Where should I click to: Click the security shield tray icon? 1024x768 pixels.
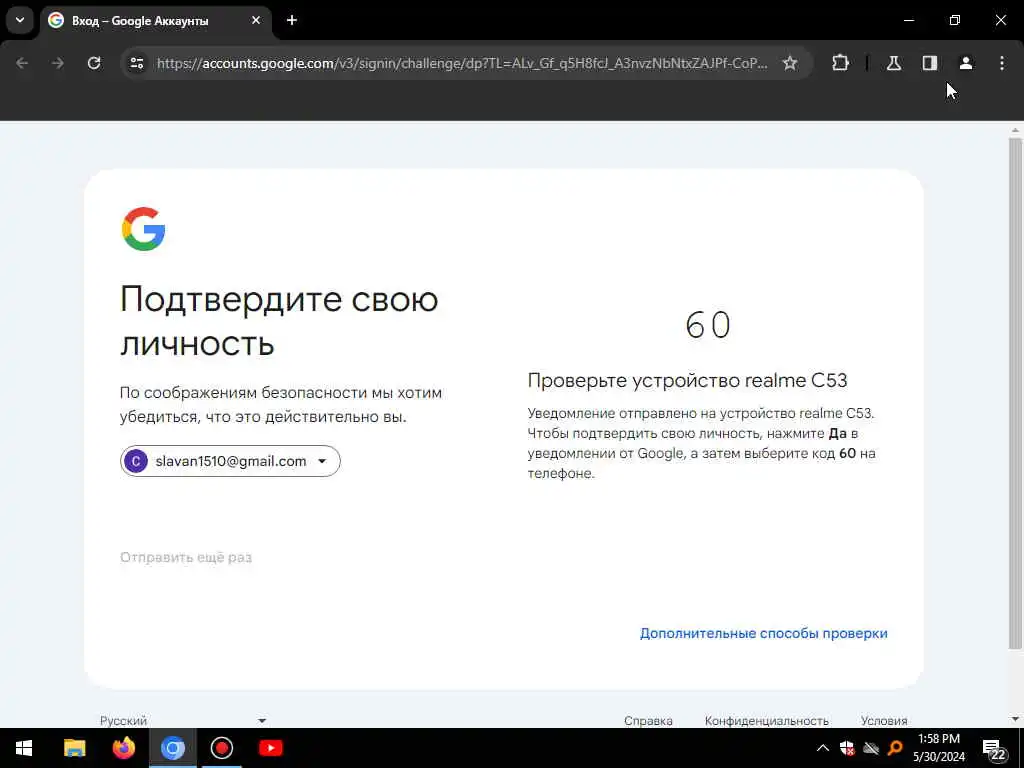[847, 748]
